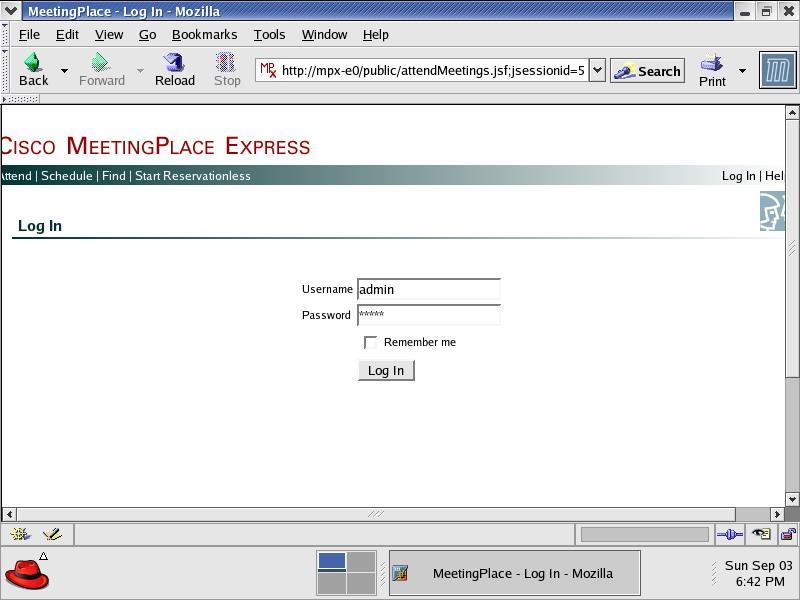800x600 pixels.
Task: Click the online/offline connection plug icon
Action: point(730,534)
